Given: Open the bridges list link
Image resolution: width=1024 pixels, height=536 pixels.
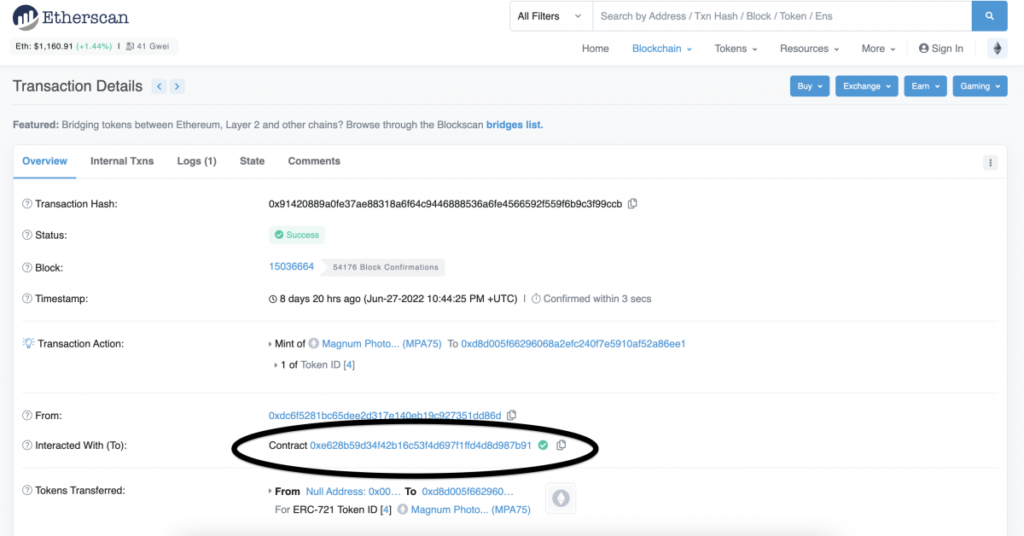Looking at the screenshot, I should click(514, 125).
